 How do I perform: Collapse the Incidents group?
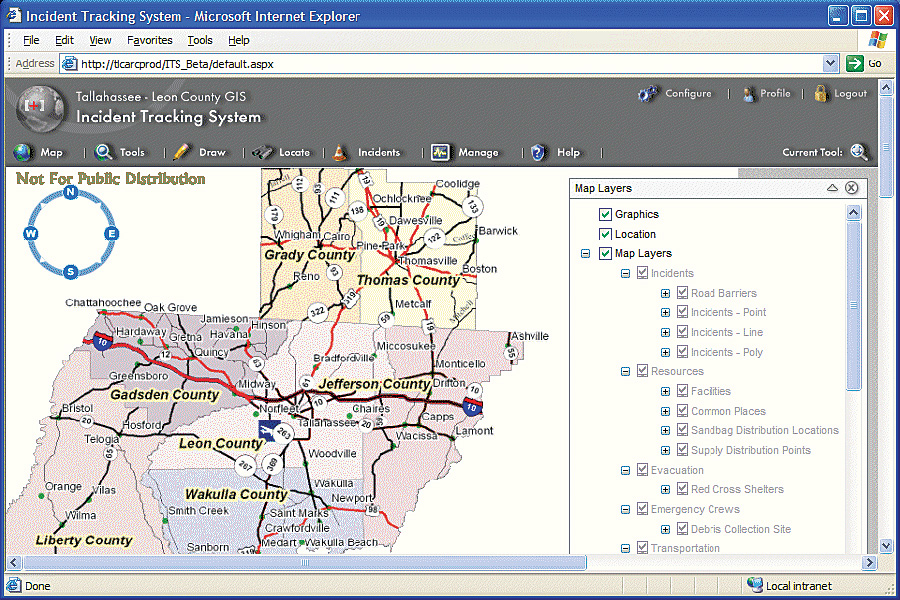[625, 273]
